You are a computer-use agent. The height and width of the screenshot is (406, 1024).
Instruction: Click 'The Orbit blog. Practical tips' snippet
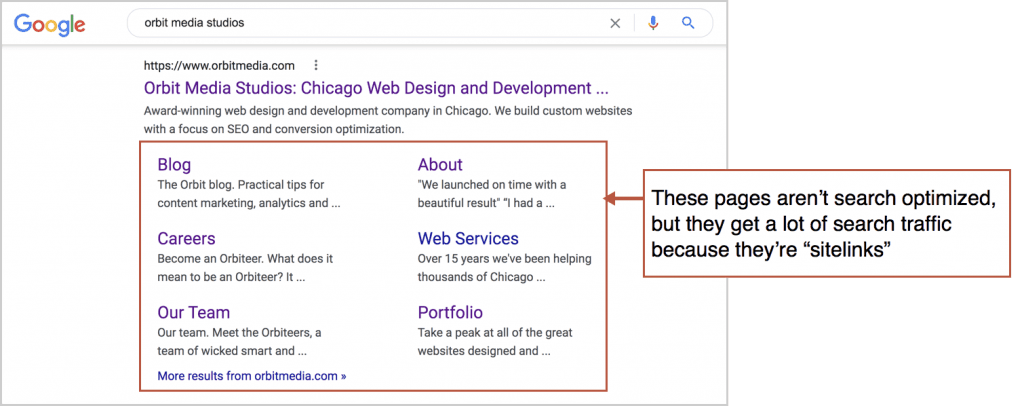pos(249,194)
